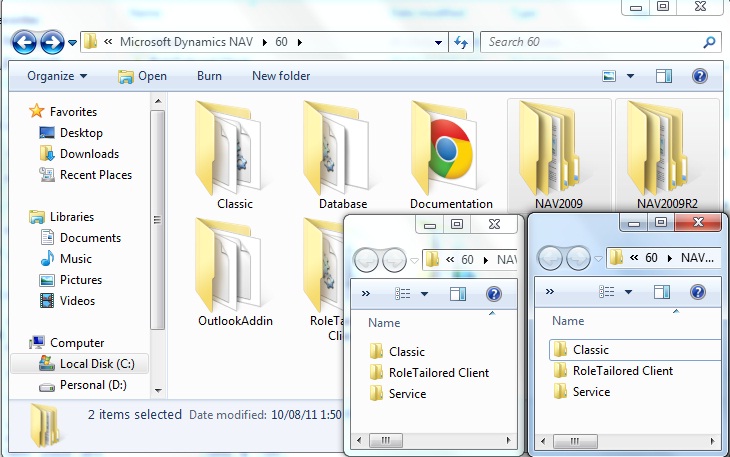The height and width of the screenshot is (457, 730).
Task: Toggle preview pane in right small window
Action: point(662,292)
